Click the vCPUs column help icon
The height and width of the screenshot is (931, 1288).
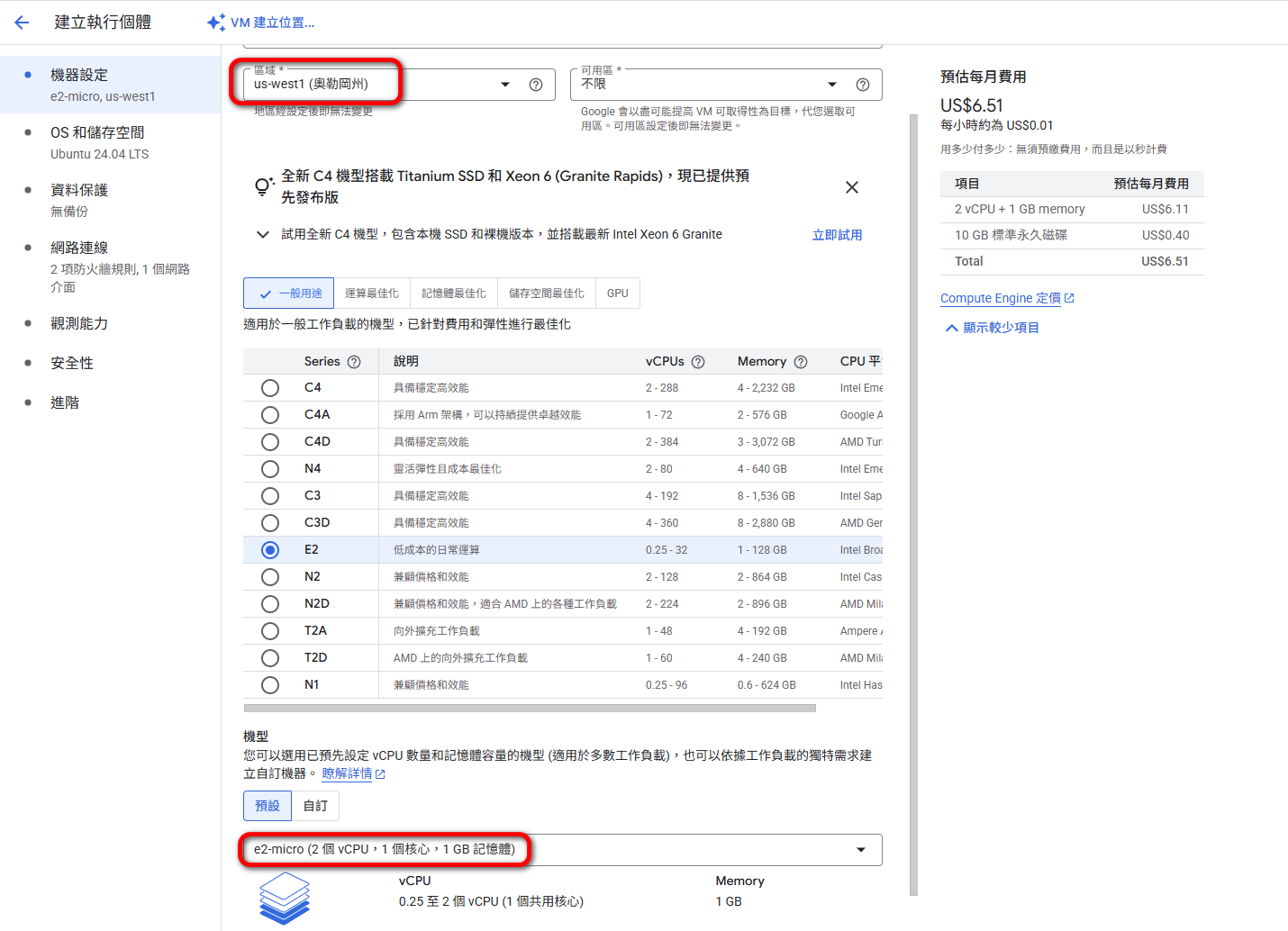698,362
